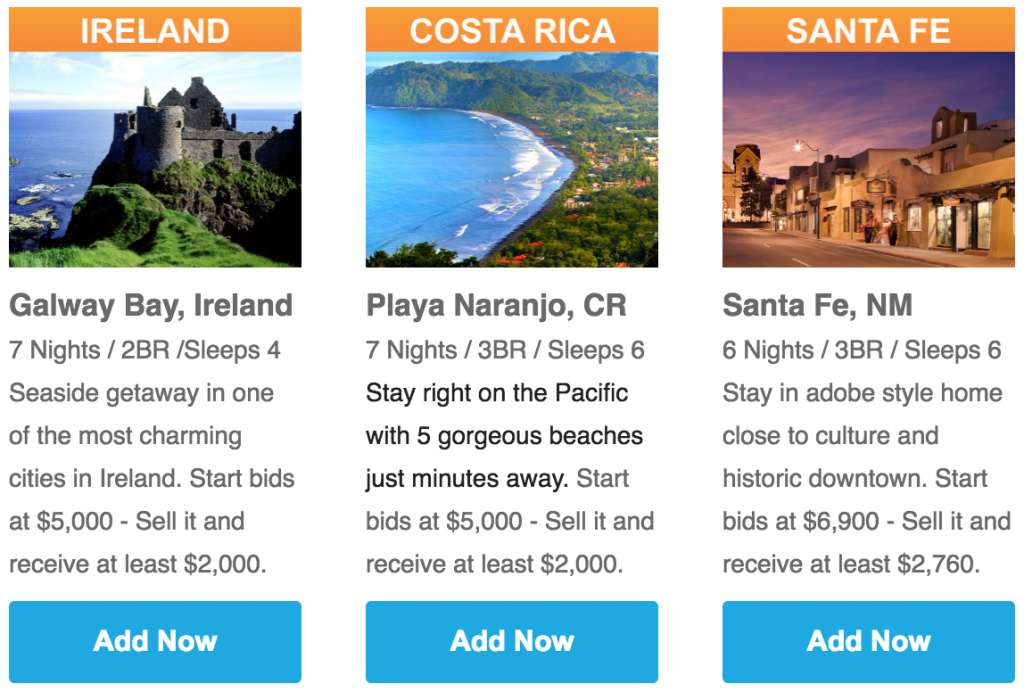The image size is (1024, 692).
Task: Click Add Now under Playa Naranjo, CR
Action: (511, 642)
